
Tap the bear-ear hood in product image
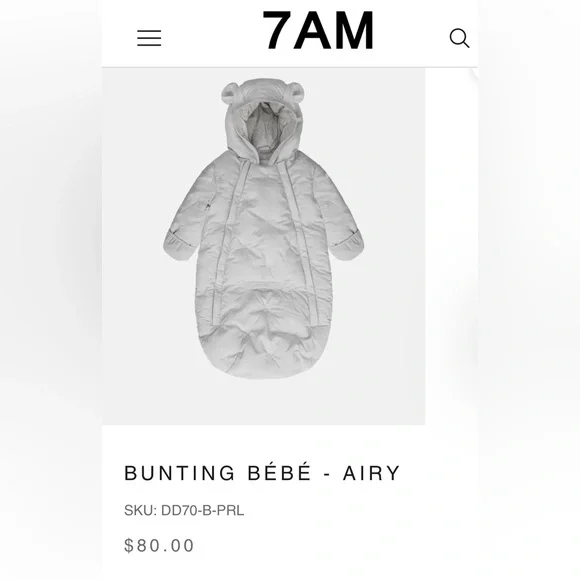pos(263,120)
